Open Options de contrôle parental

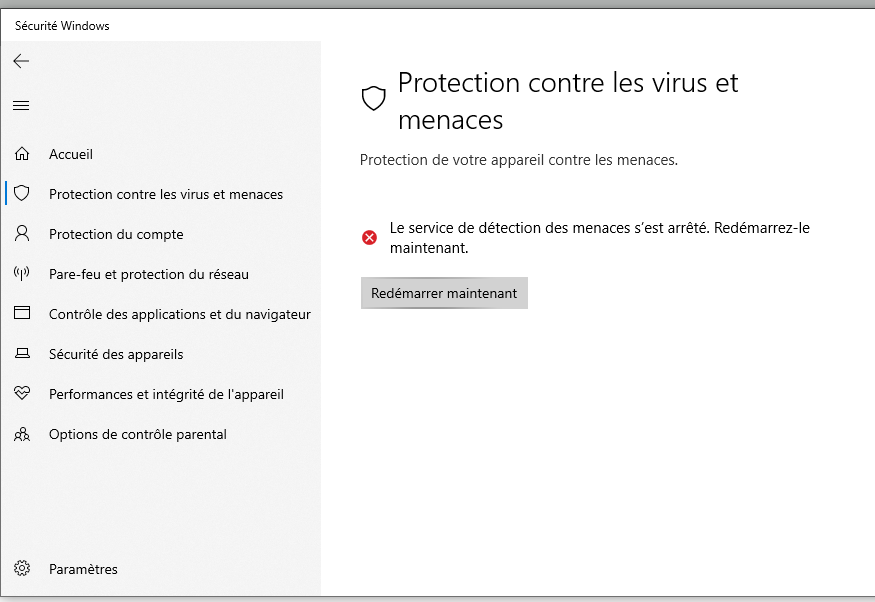click(x=138, y=434)
